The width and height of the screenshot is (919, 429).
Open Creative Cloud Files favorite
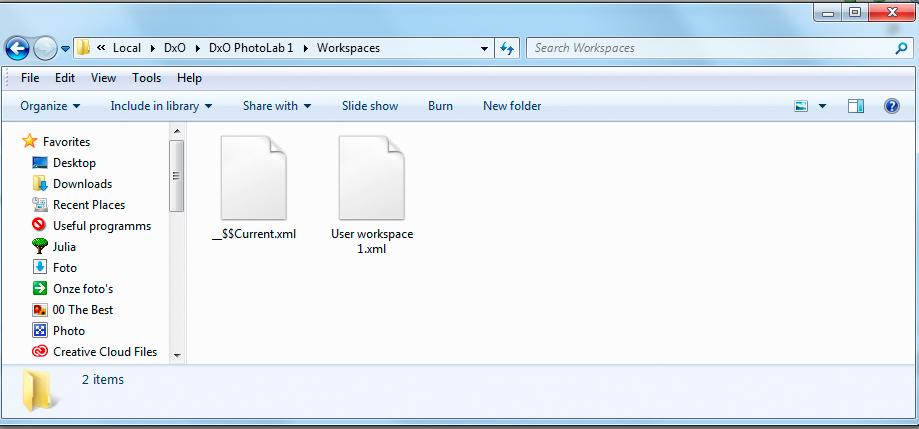(x=105, y=352)
